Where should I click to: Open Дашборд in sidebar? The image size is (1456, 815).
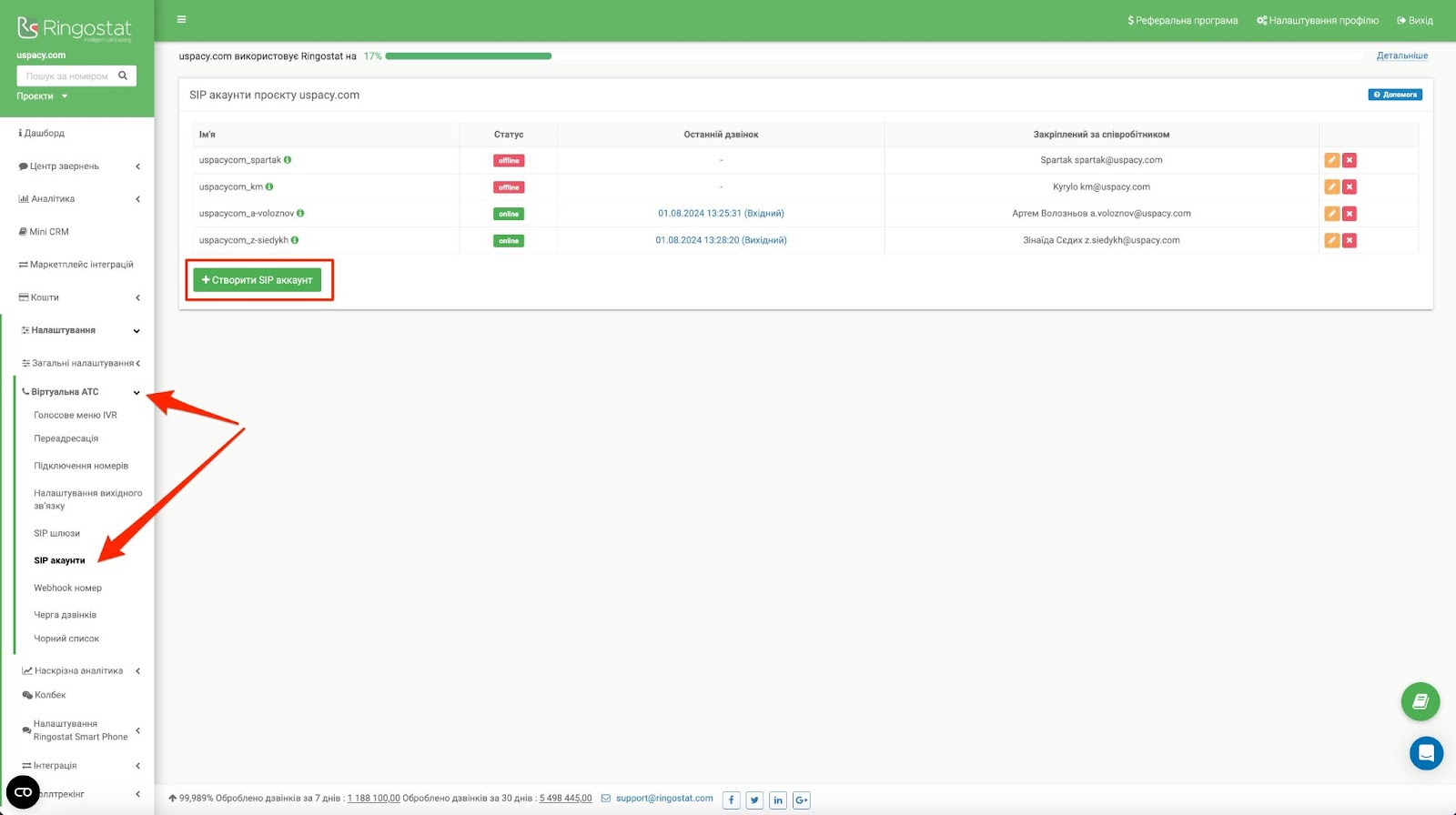pyautogui.click(x=42, y=133)
